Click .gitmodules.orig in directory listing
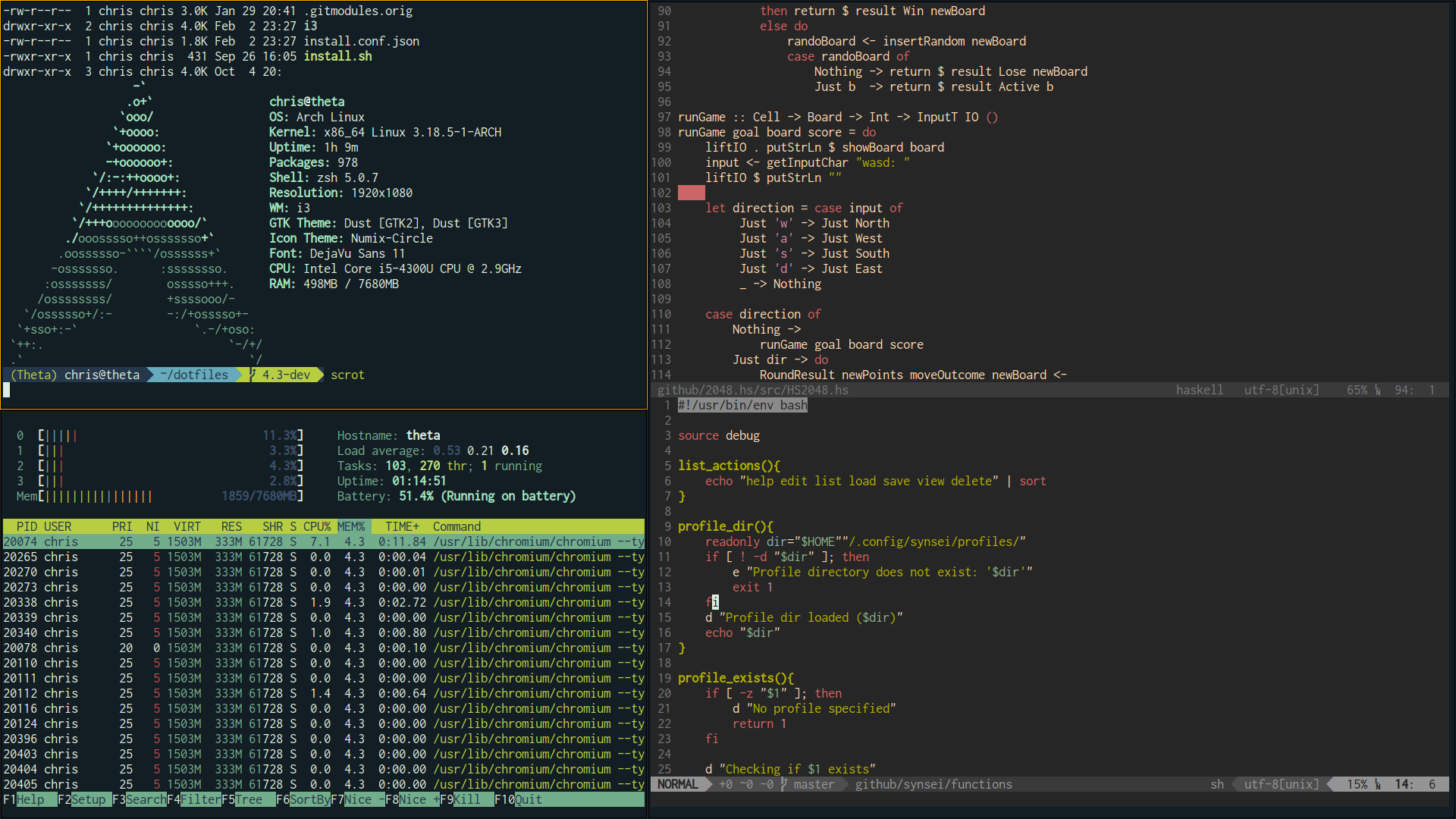 point(358,11)
